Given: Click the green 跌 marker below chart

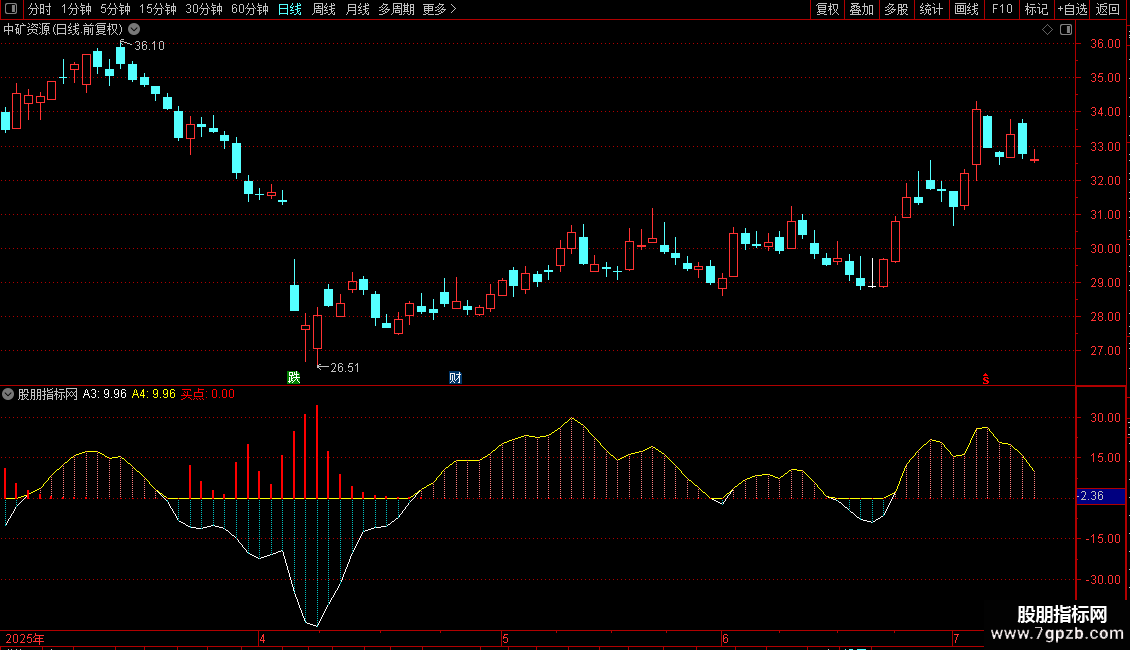Looking at the screenshot, I should point(293,378).
